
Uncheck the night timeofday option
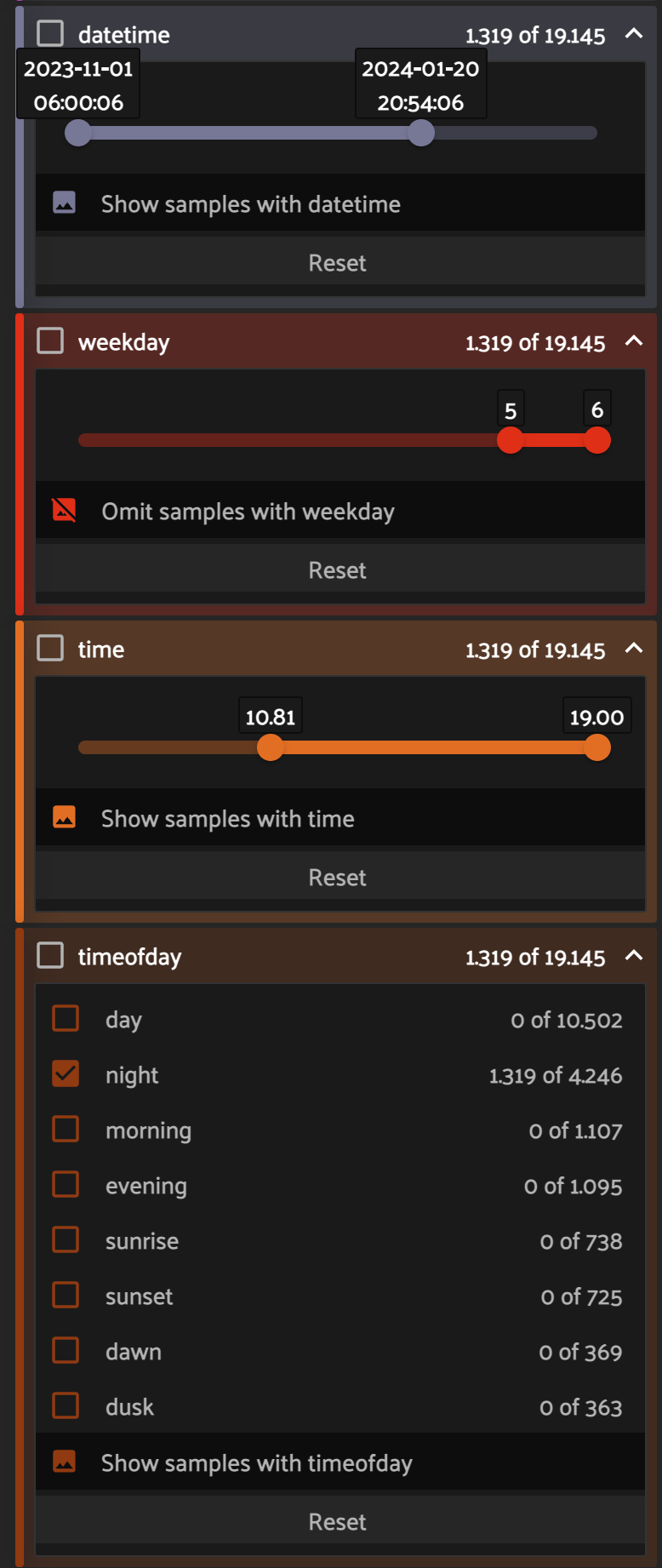66,1074
